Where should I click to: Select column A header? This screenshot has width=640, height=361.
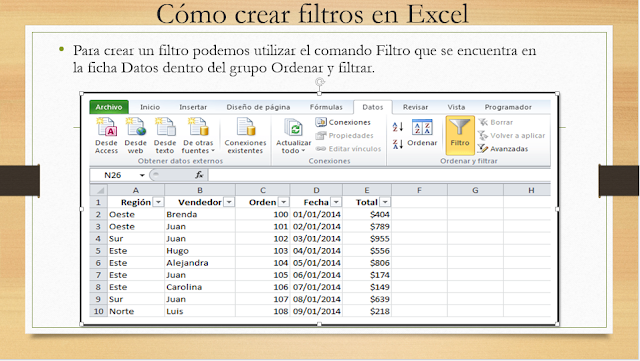(136, 190)
